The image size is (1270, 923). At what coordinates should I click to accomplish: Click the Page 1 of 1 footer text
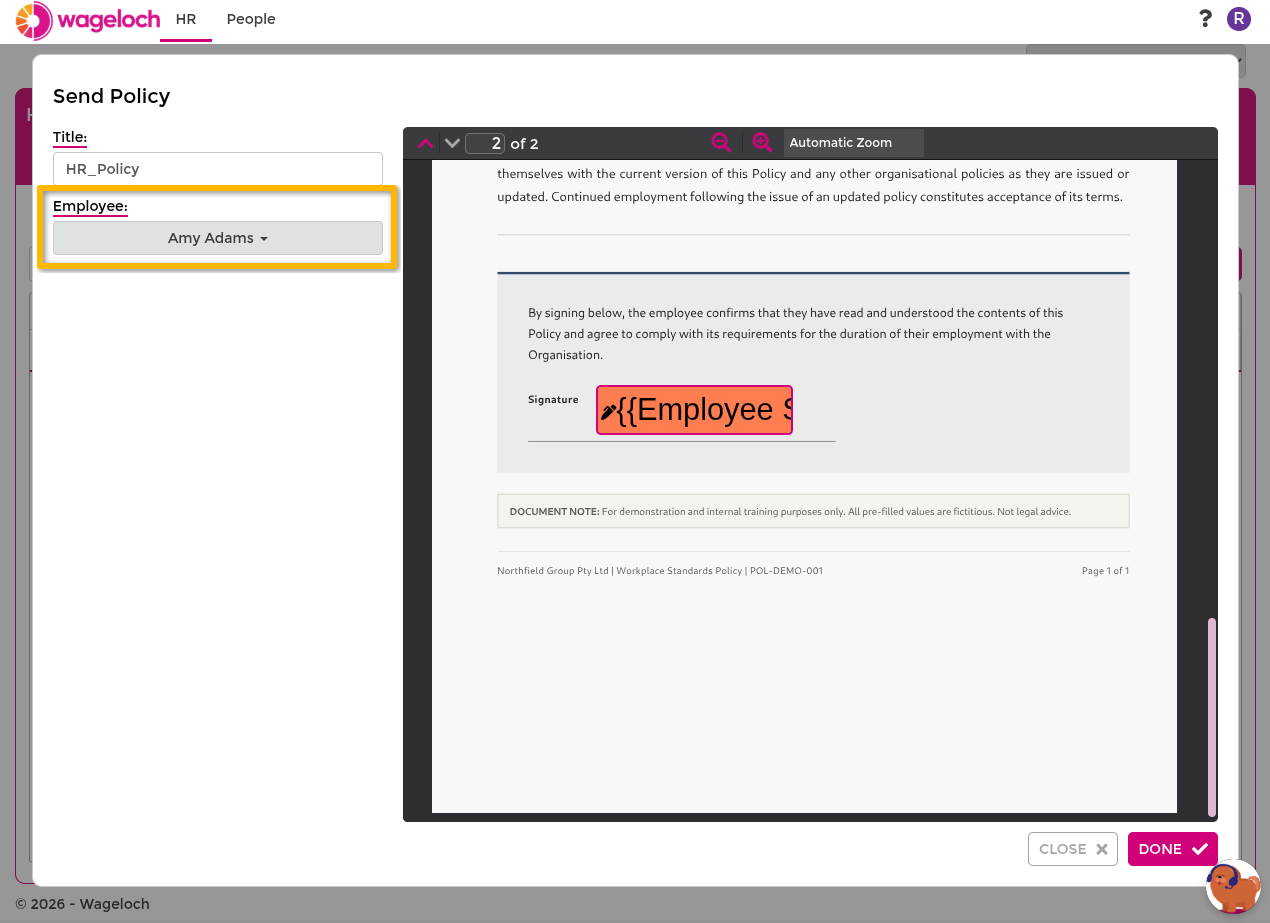pos(1105,571)
